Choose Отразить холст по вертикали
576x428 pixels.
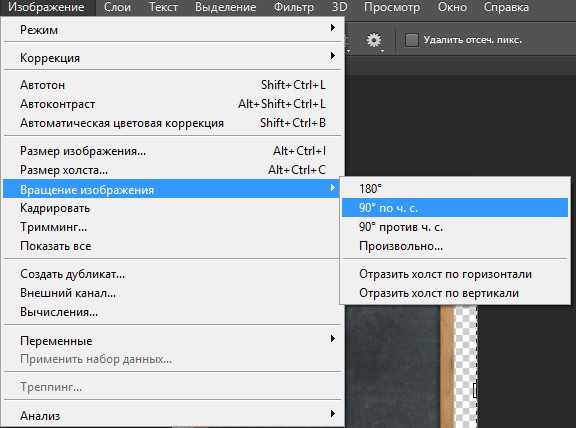pos(455,293)
